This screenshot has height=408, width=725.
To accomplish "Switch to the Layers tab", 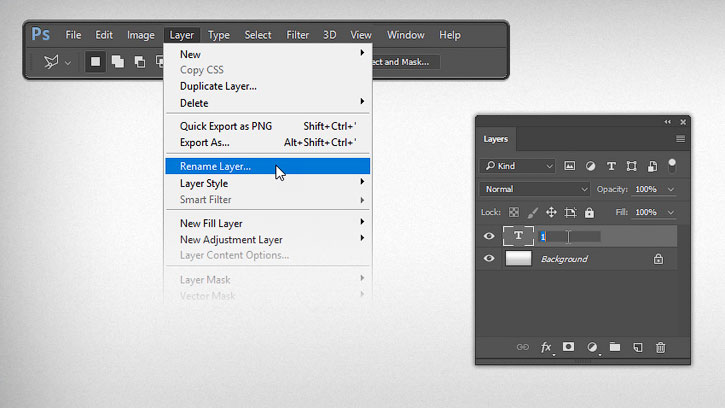I will [x=496, y=139].
